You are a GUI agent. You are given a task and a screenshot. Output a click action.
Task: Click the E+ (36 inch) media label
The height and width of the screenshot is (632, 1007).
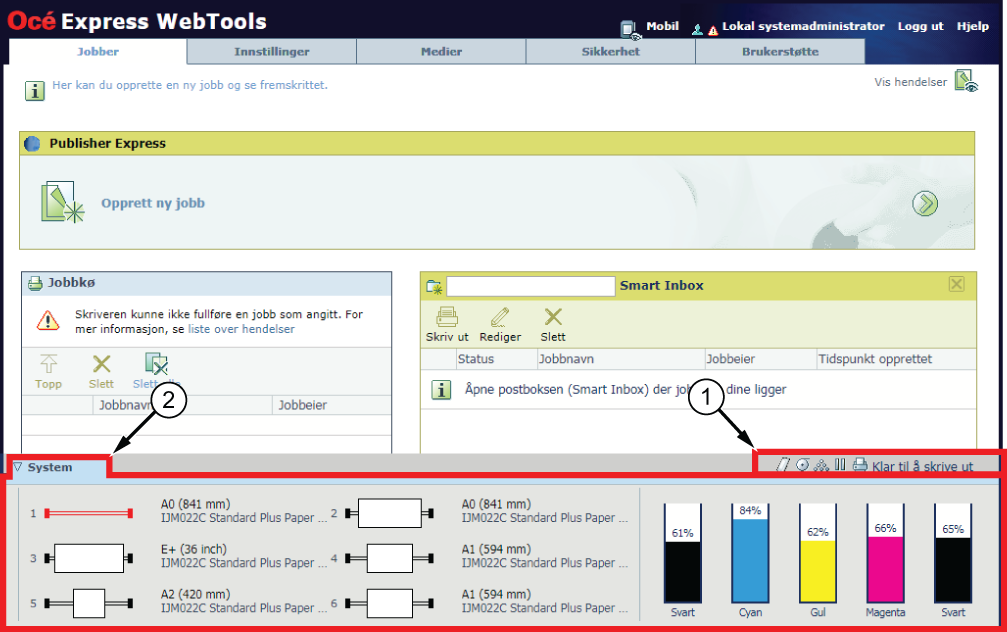coord(194,549)
